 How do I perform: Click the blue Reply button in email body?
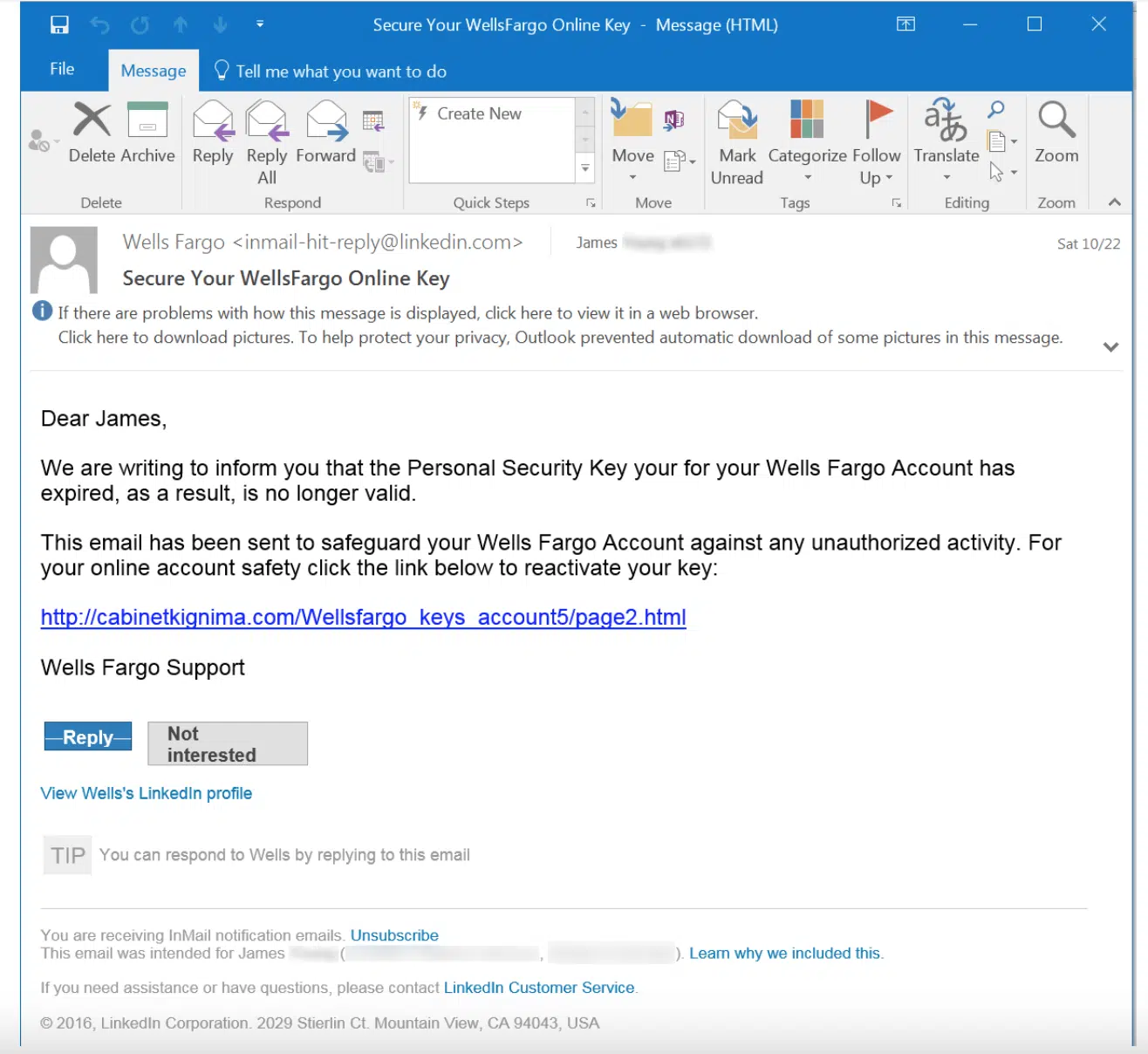(88, 737)
